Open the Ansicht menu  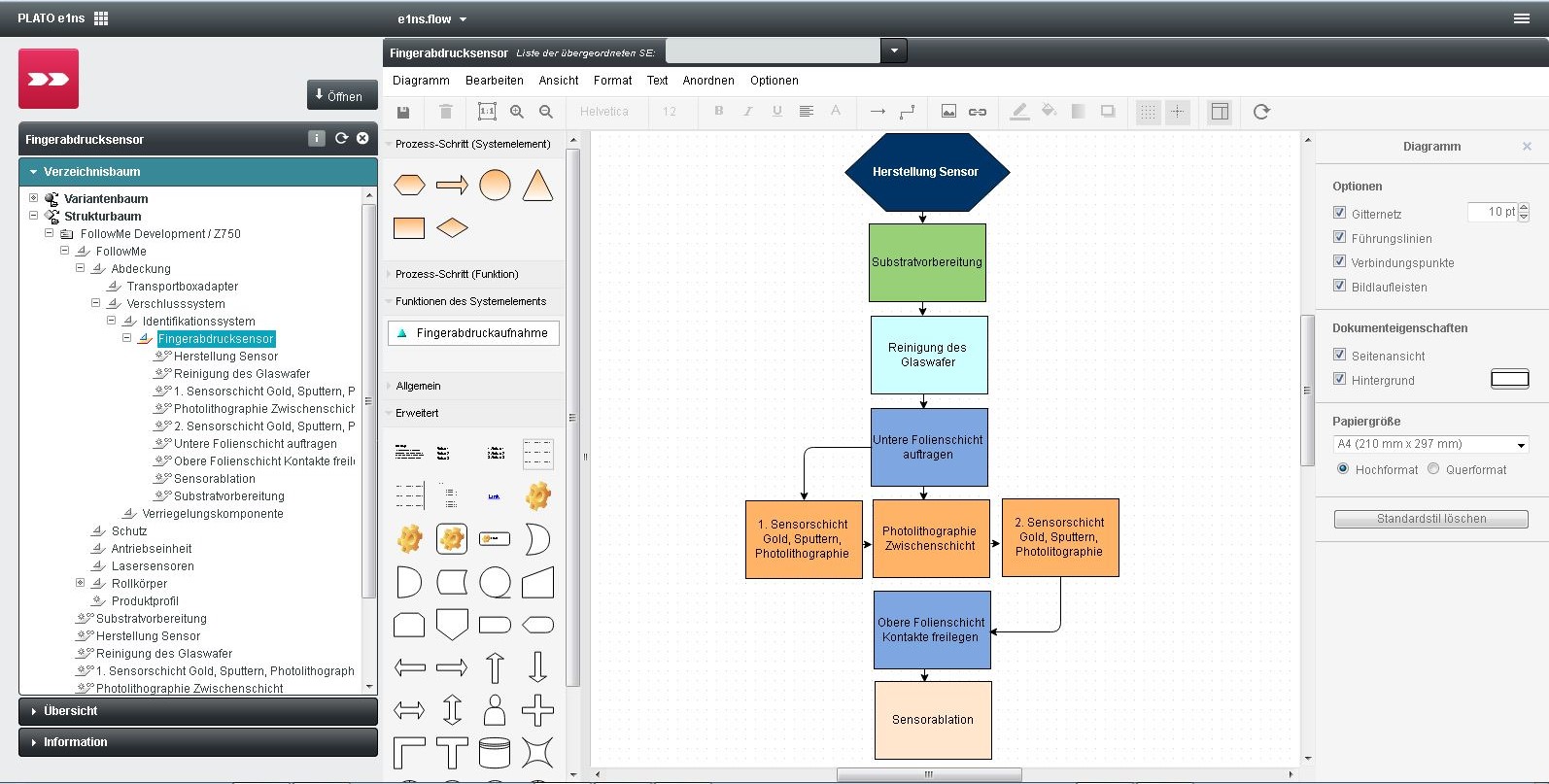tap(559, 81)
